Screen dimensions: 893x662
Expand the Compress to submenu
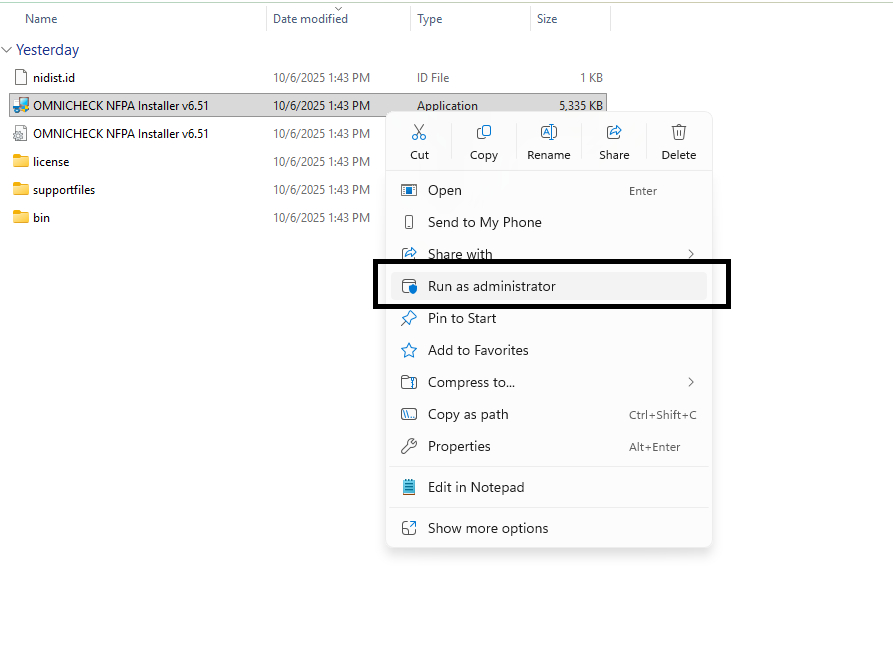click(691, 382)
